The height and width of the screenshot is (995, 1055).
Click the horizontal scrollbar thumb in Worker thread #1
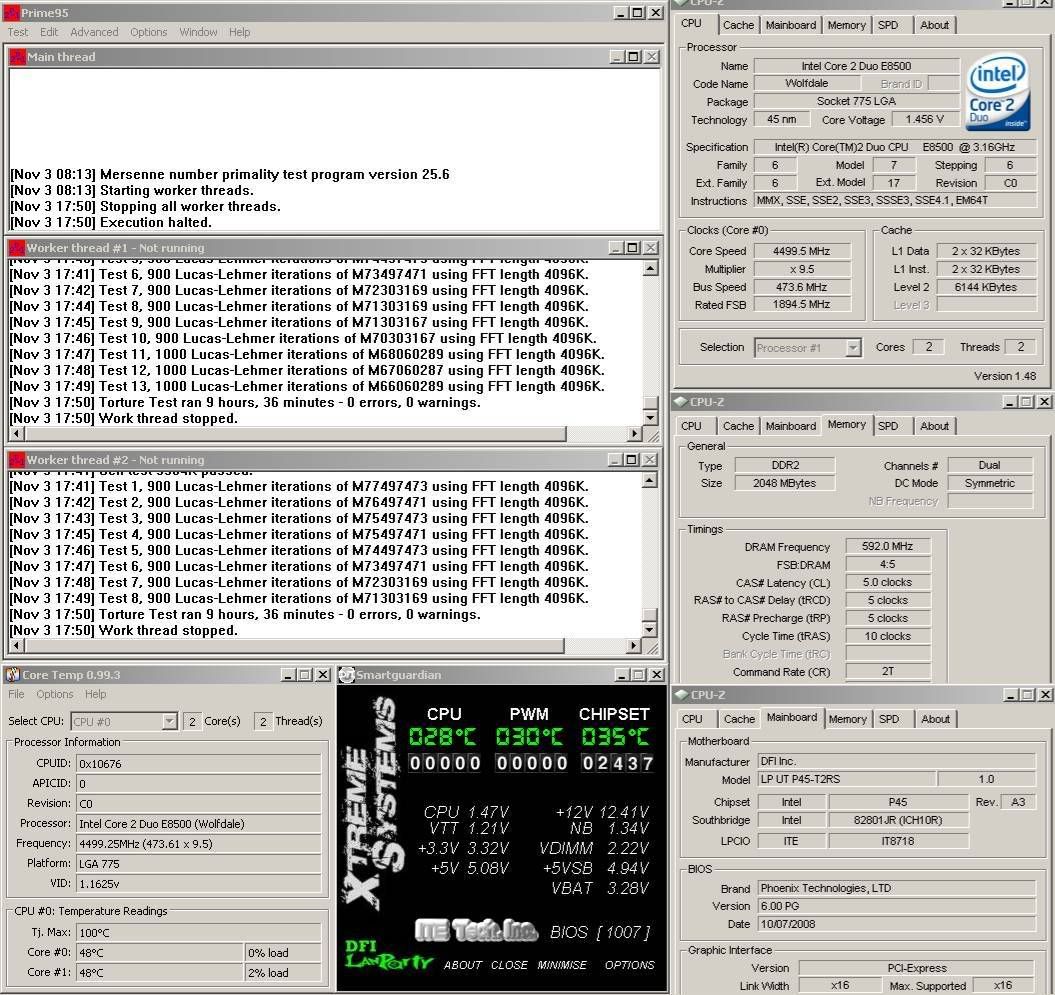pyautogui.click(x=295, y=434)
